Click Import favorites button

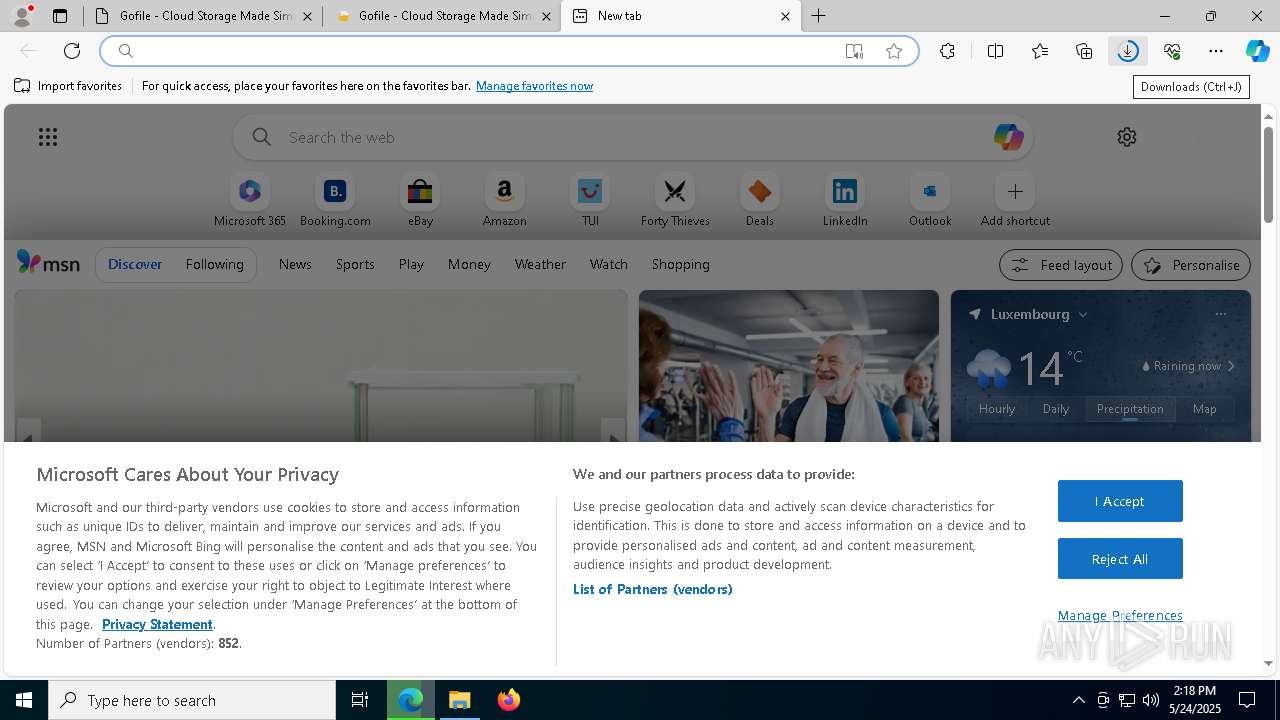pos(68,86)
